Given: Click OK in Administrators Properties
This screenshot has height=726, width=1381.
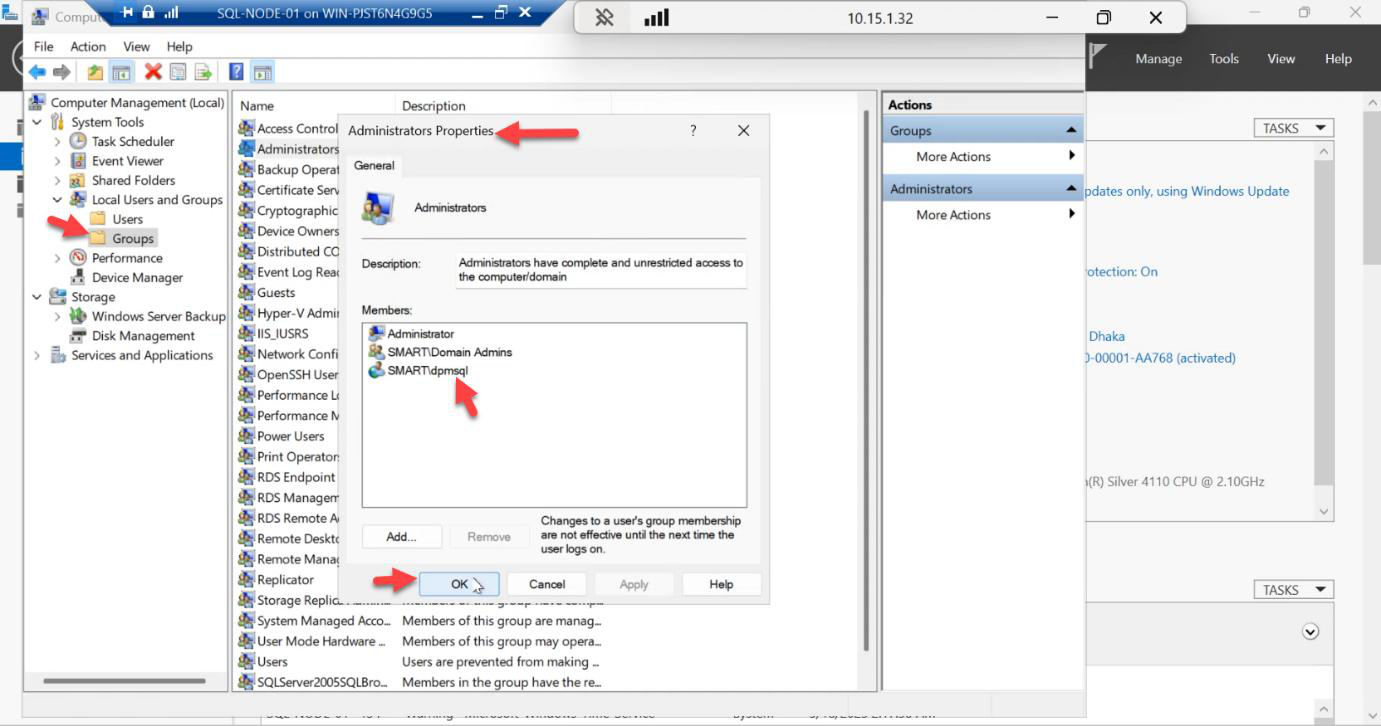Looking at the screenshot, I should pyautogui.click(x=459, y=584).
